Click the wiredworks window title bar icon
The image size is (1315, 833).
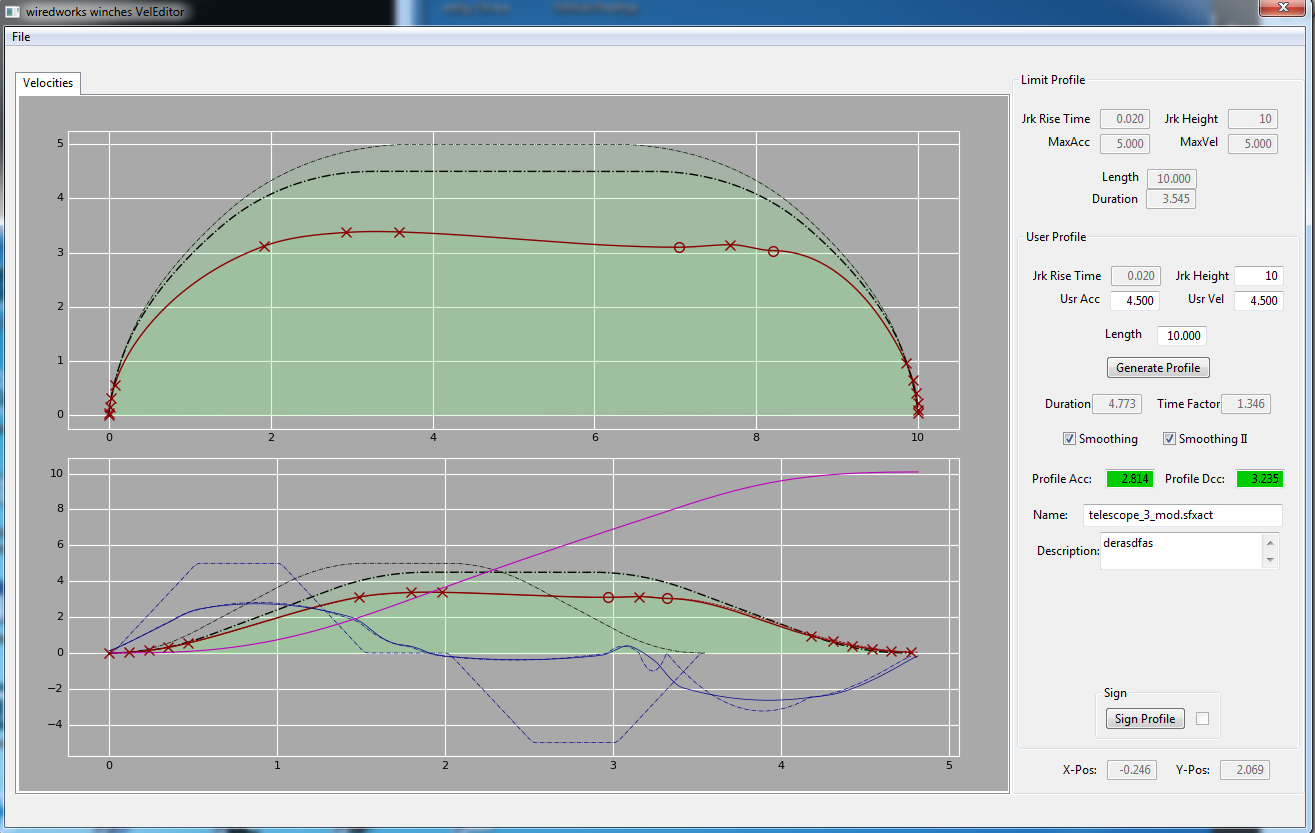(11, 10)
